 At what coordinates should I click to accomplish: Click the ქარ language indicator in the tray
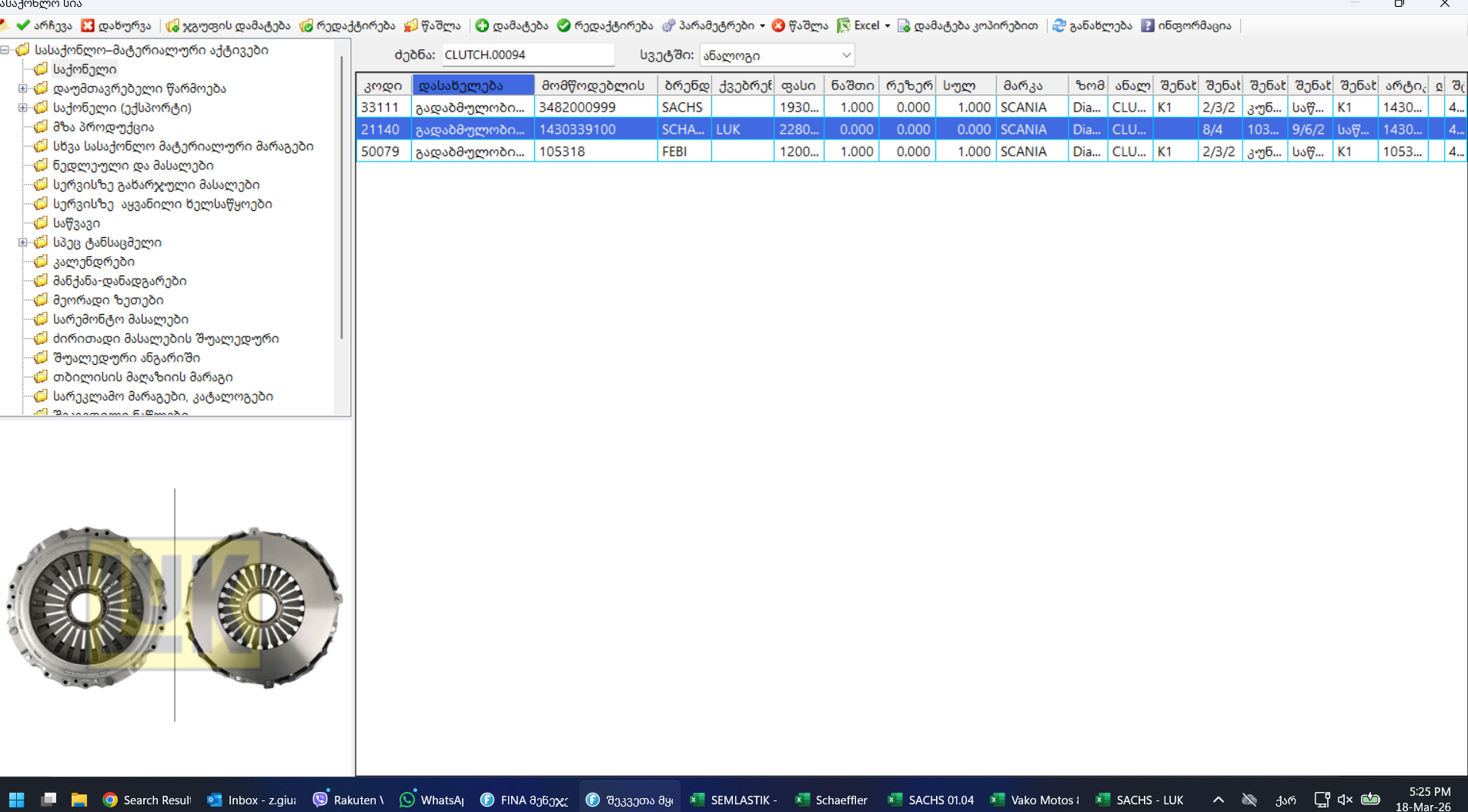pos(1286,800)
